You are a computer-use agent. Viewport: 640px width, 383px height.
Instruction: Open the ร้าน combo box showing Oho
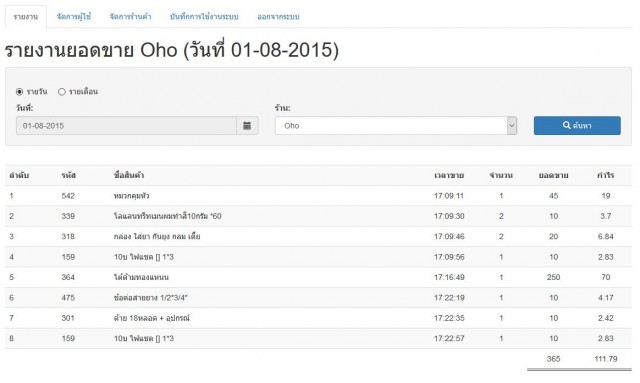point(396,126)
